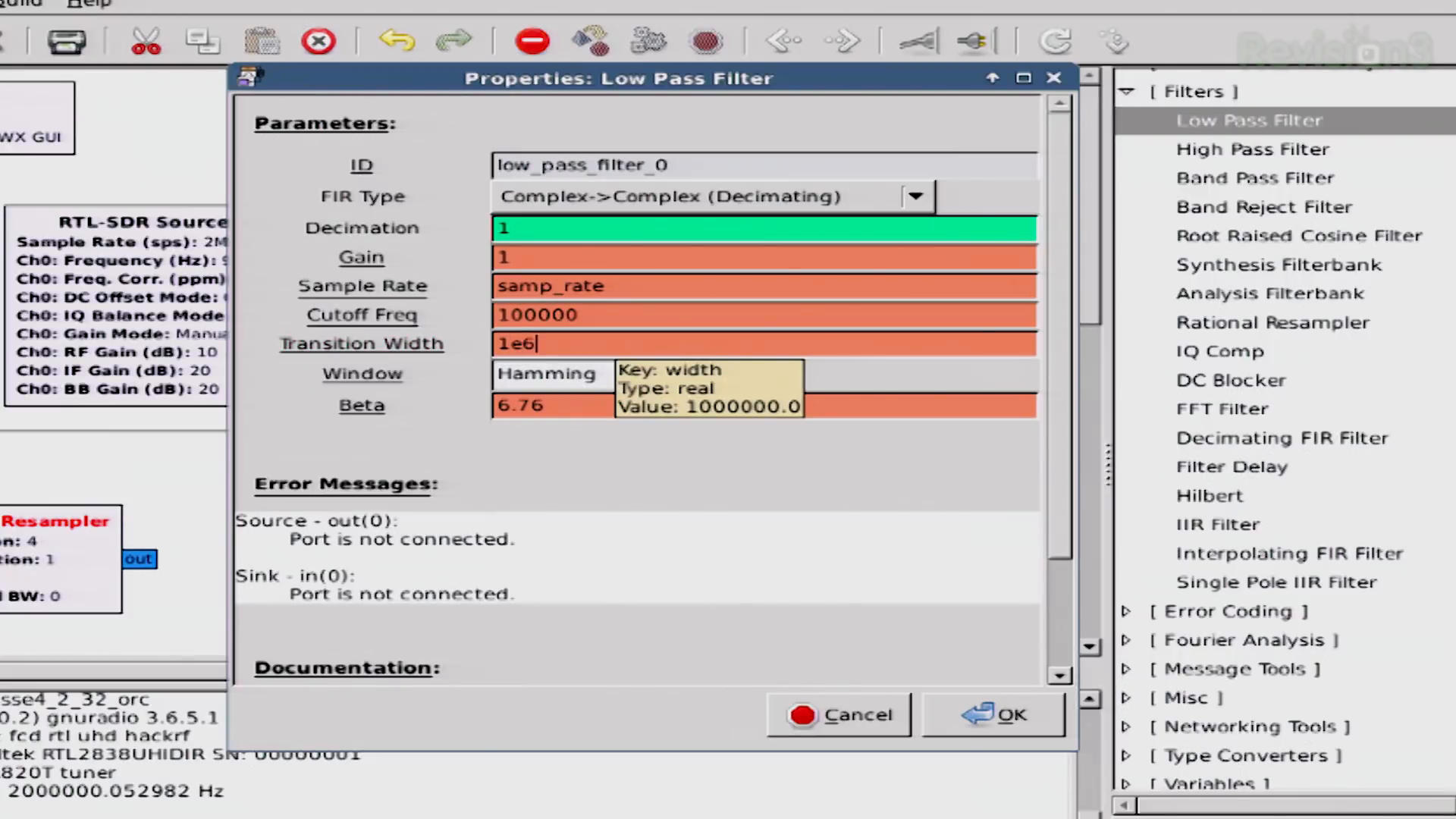Click the Generate flow graph icon
This screenshot has height=819, width=1456.
[x=591, y=41]
